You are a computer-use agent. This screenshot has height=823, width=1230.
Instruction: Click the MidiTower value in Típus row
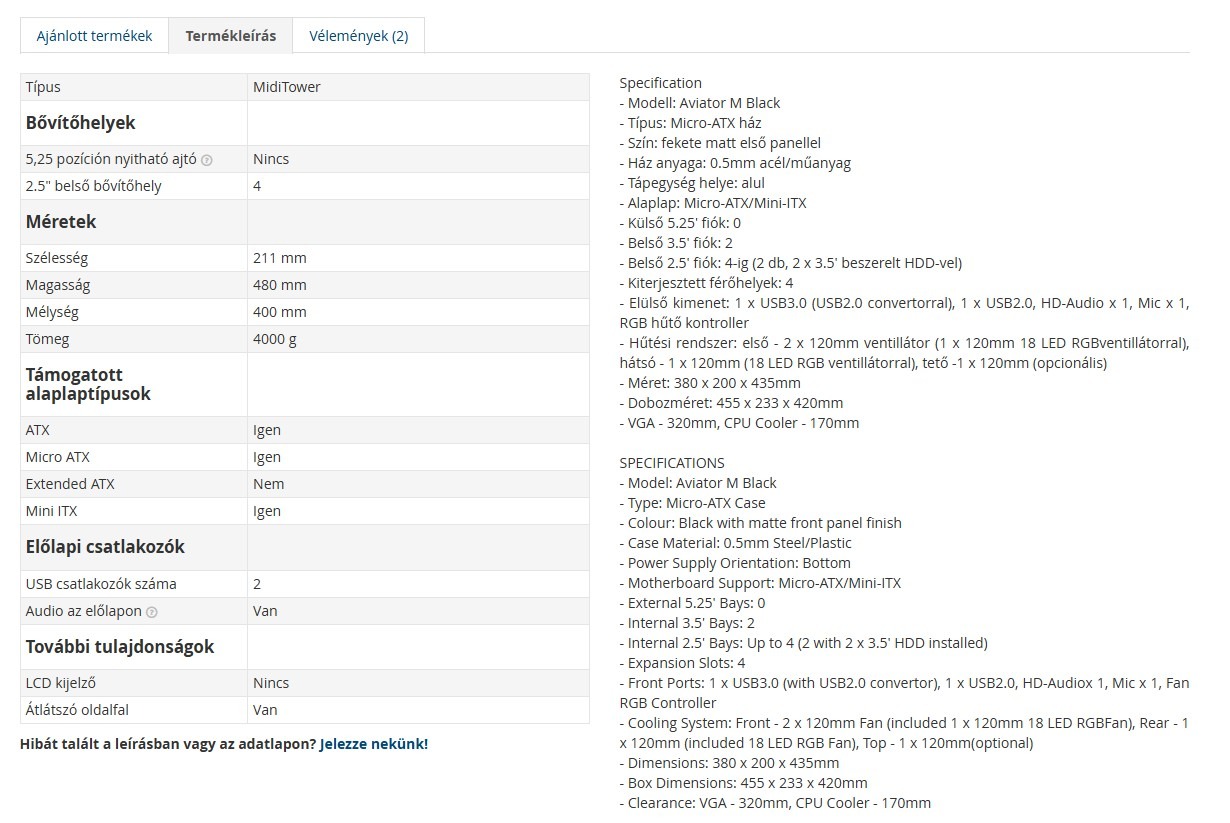[x=286, y=87]
